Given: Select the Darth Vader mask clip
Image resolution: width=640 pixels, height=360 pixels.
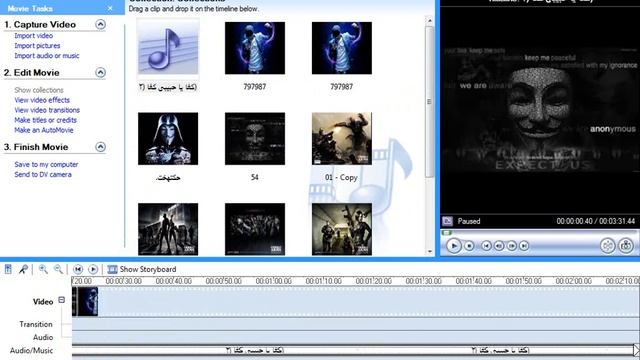Looking at the screenshot, I should click(168, 139).
